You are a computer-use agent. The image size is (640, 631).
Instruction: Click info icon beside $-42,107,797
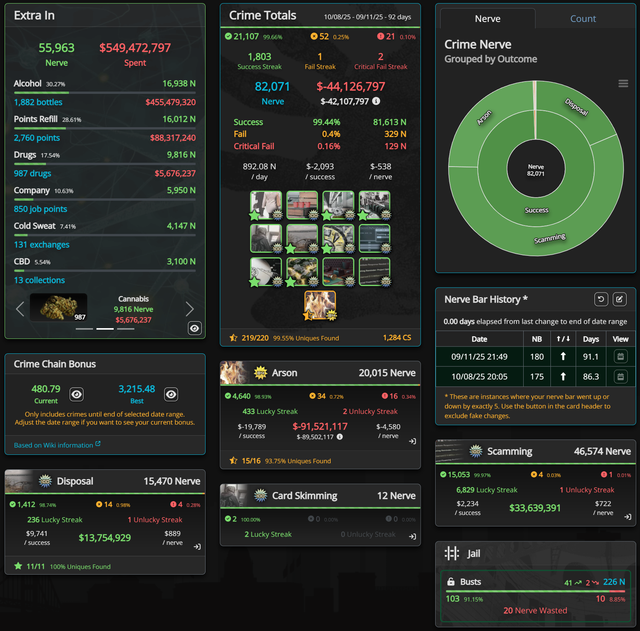point(376,101)
